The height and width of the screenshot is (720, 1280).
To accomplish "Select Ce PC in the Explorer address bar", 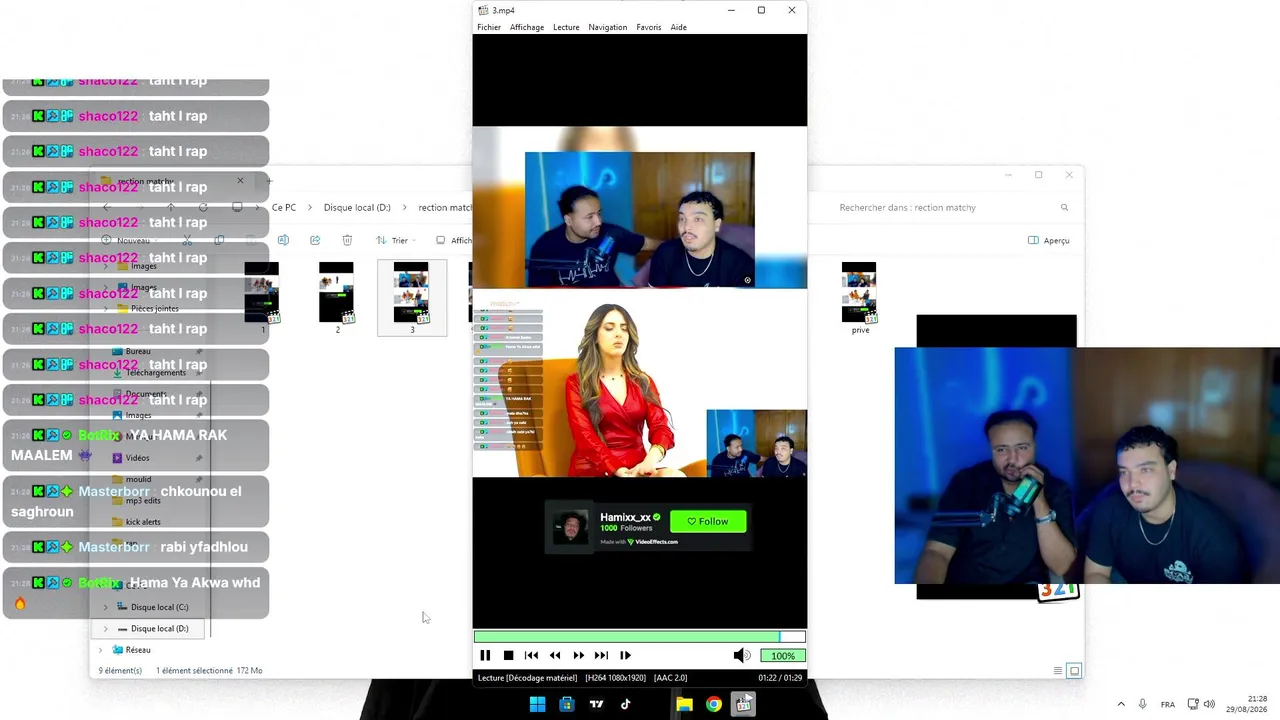I will coord(284,207).
